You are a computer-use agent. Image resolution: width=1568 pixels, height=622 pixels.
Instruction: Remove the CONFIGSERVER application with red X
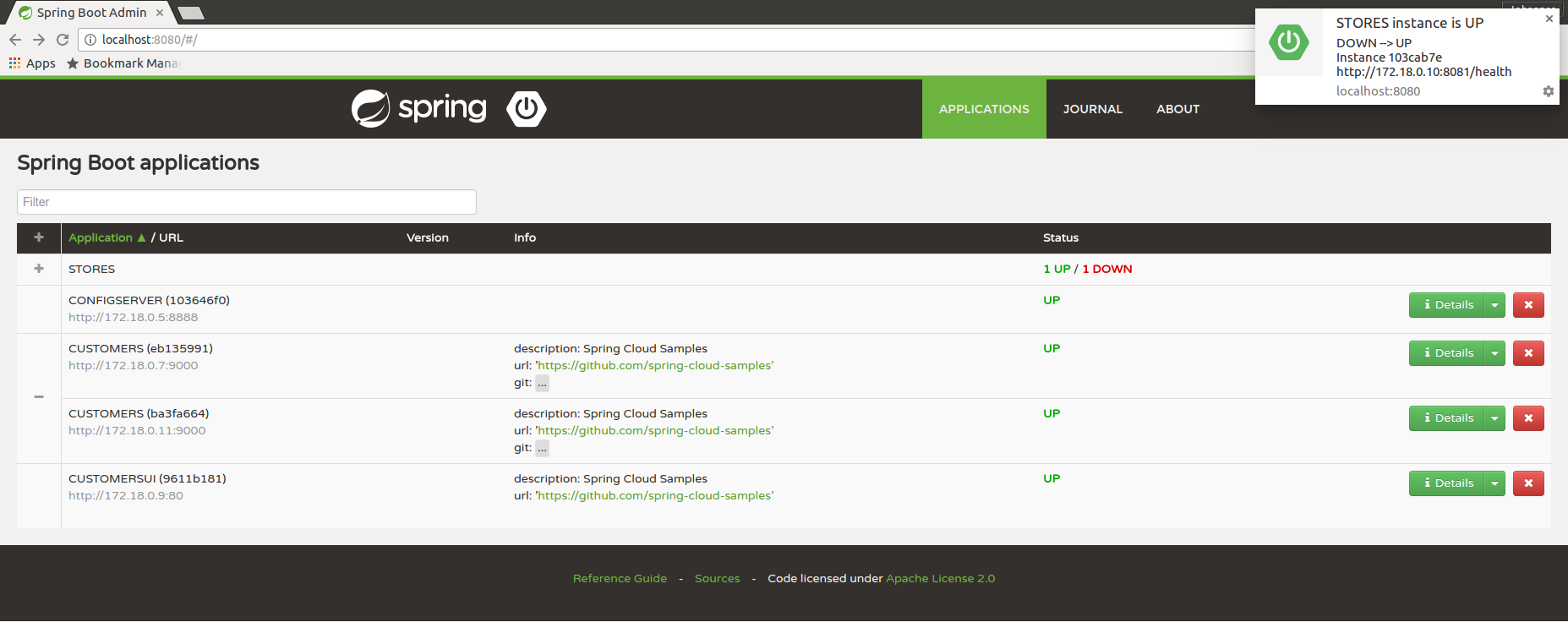tap(1527, 305)
